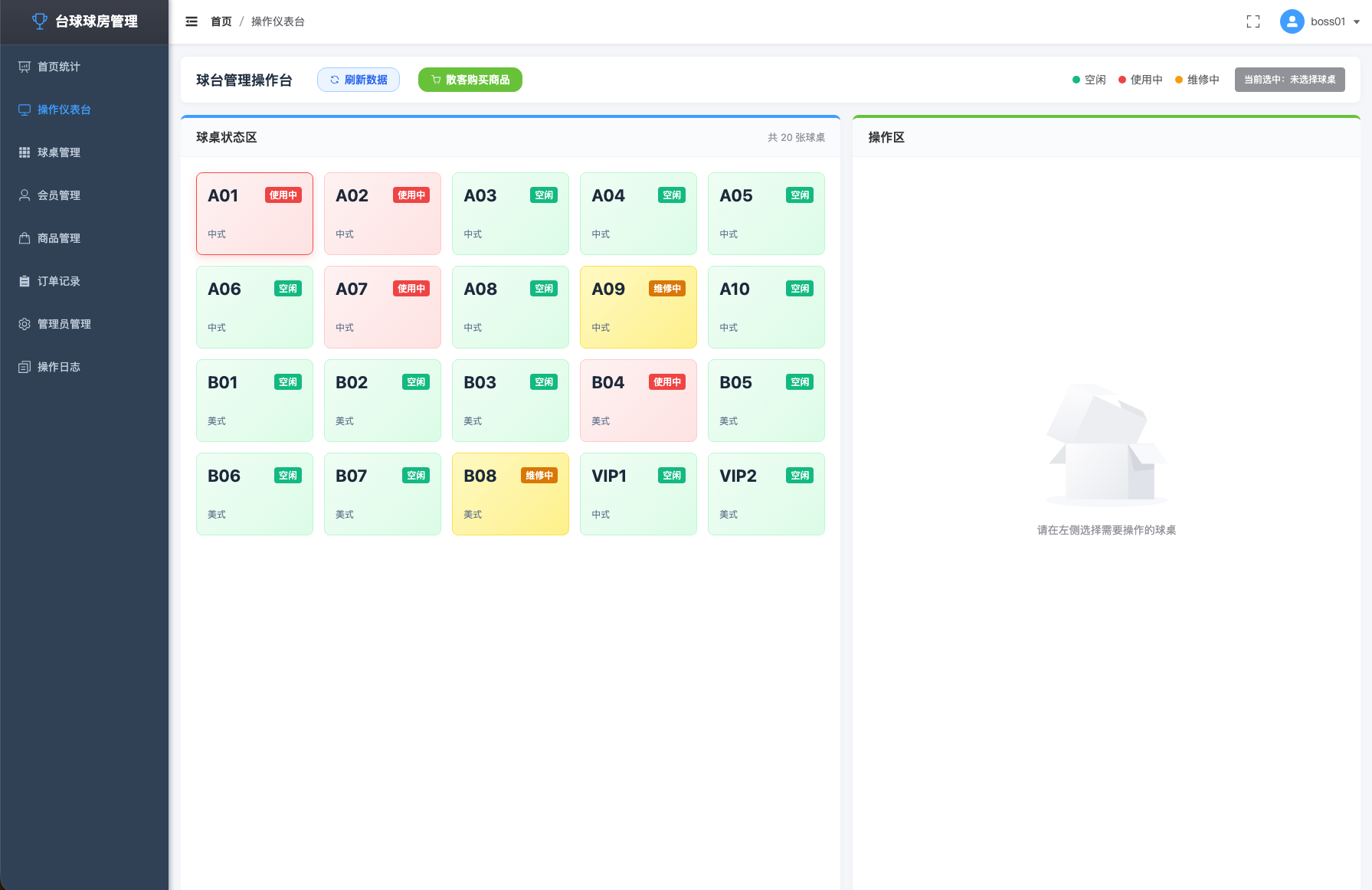Toggle fullscreen mode icon
The width and height of the screenshot is (1372, 890).
click(1253, 21)
